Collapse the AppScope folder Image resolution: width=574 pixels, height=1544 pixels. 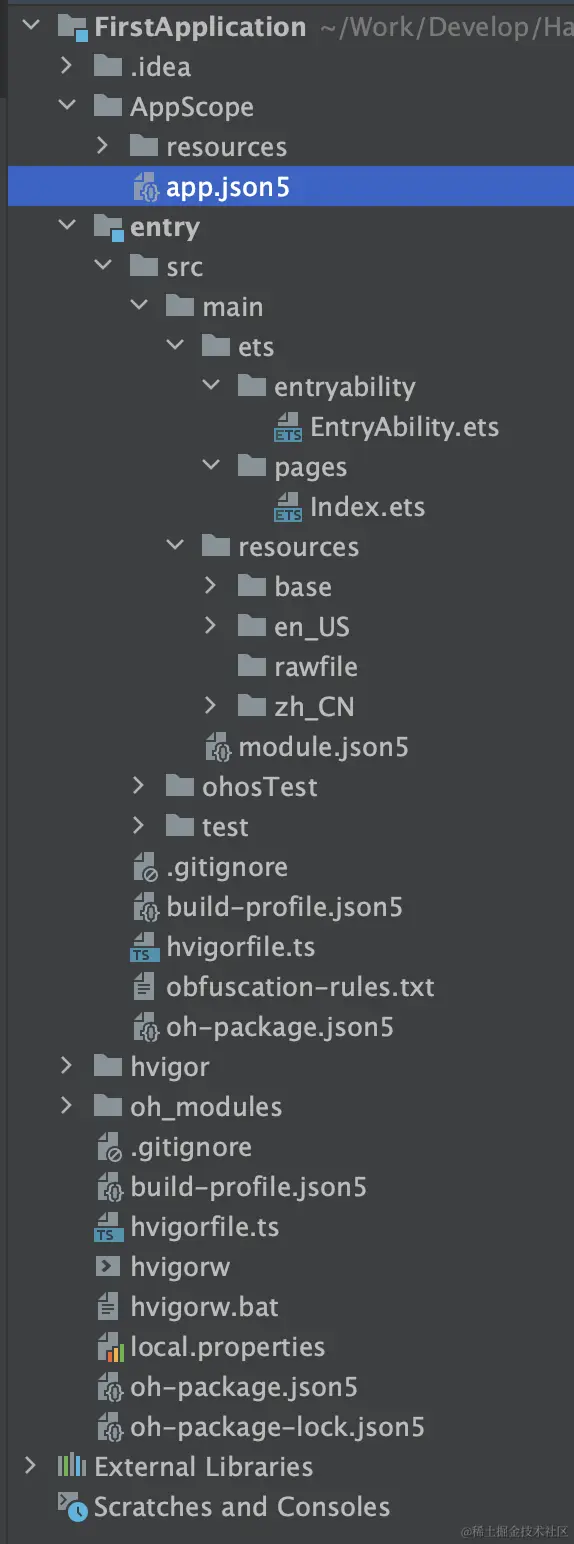click(66, 106)
